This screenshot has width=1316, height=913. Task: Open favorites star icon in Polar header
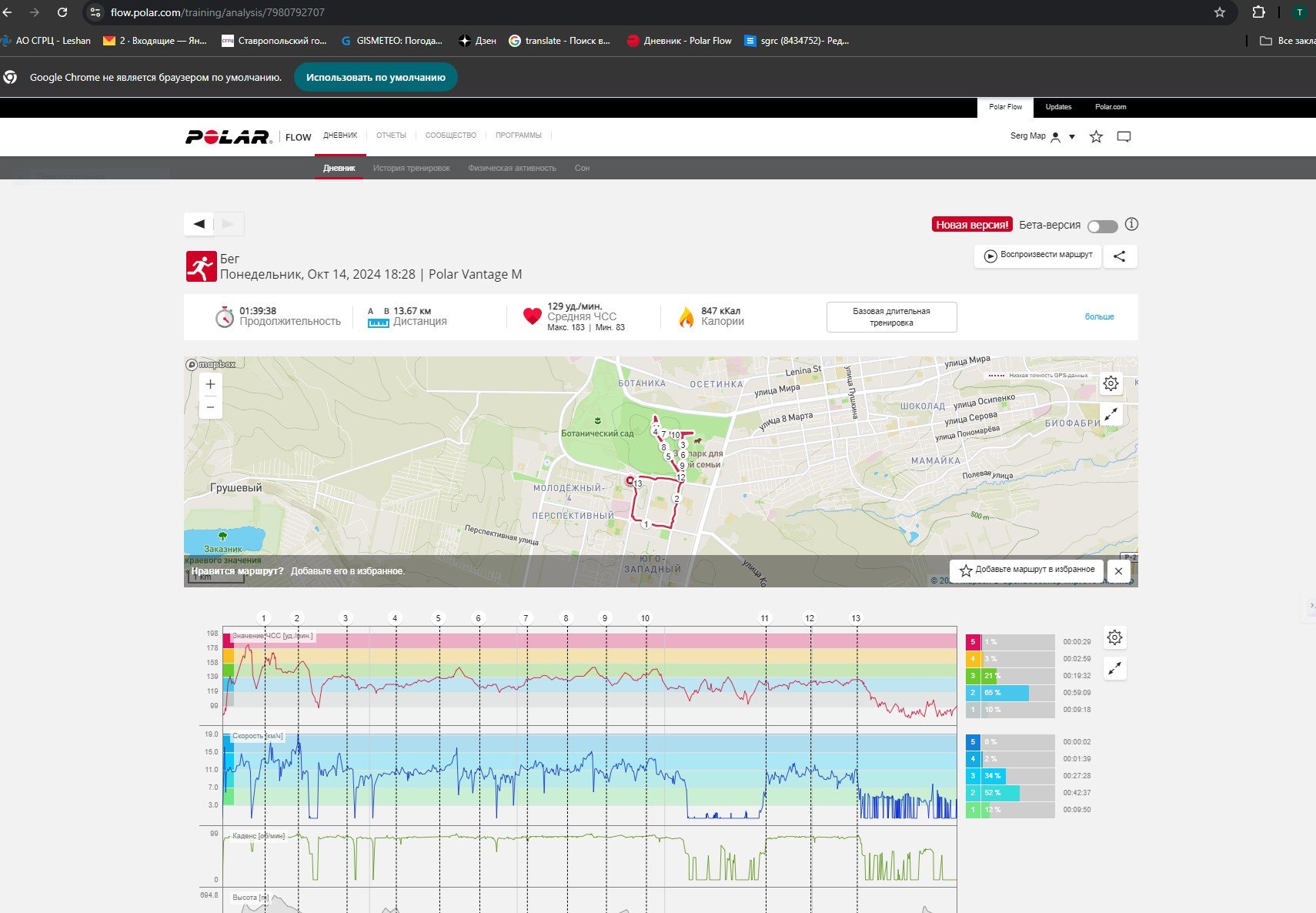click(1097, 137)
